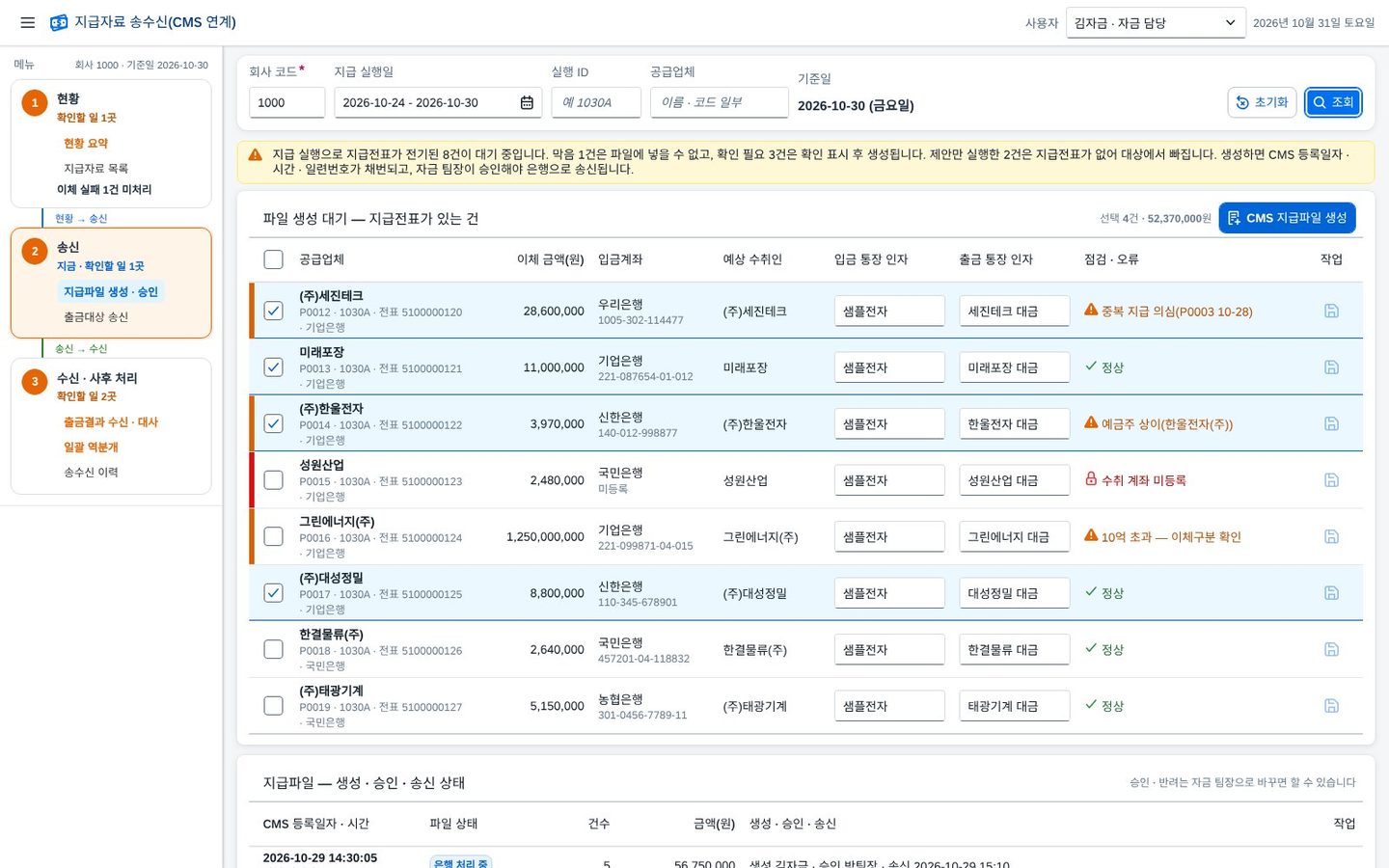Click the CMS 지급파일 생성 button
1389x868 pixels.
tap(1287, 218)
